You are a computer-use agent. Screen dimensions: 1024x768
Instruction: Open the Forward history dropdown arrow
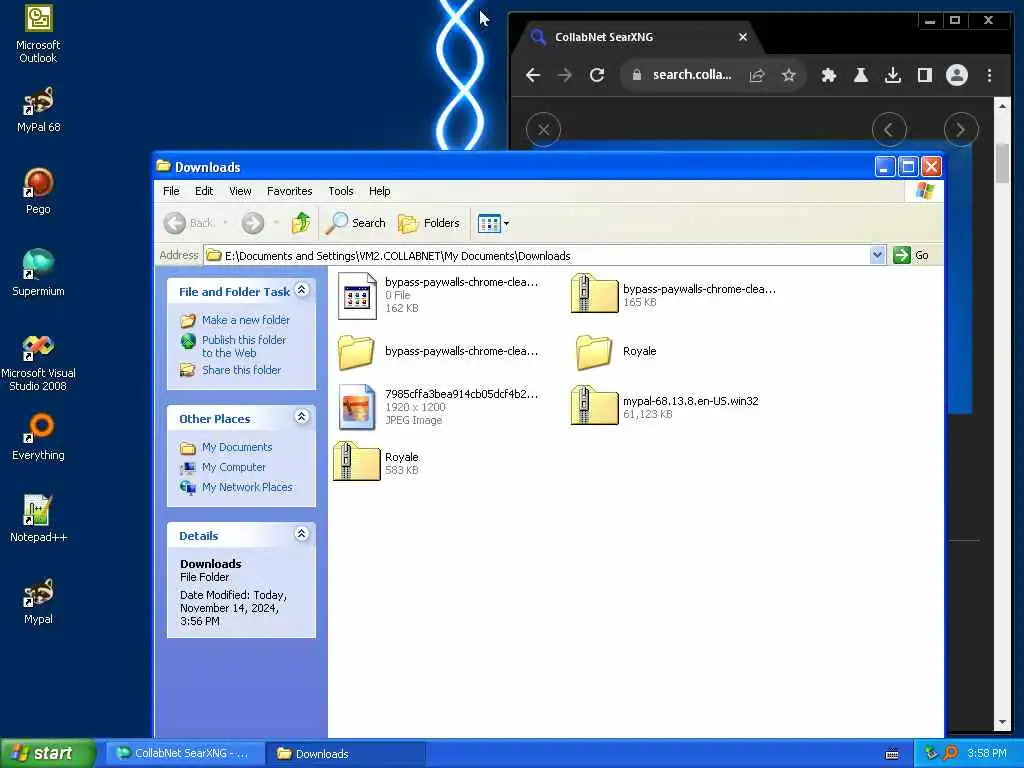[x=276, y=223]
